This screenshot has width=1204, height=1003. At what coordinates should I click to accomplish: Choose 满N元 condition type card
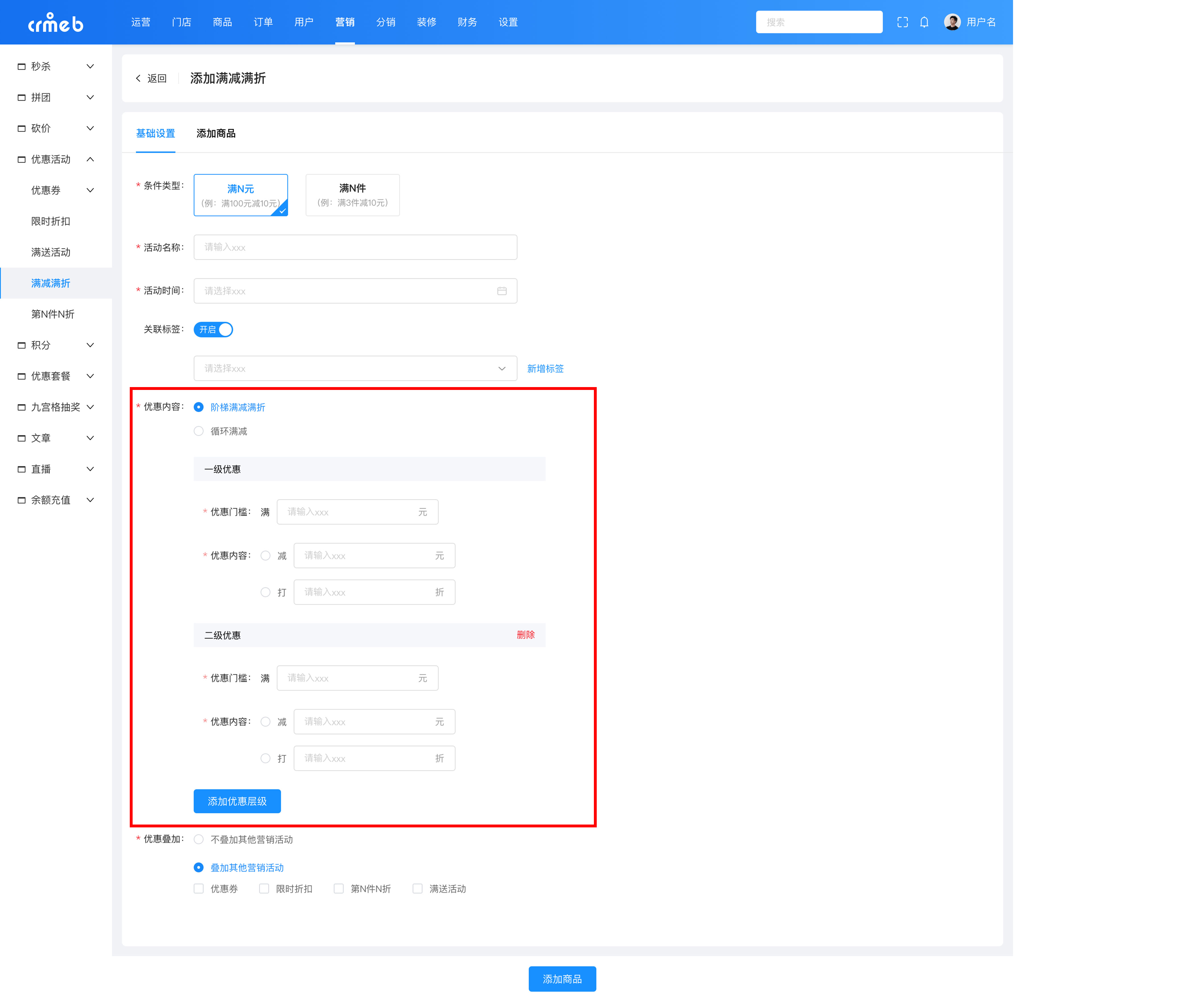241,196
